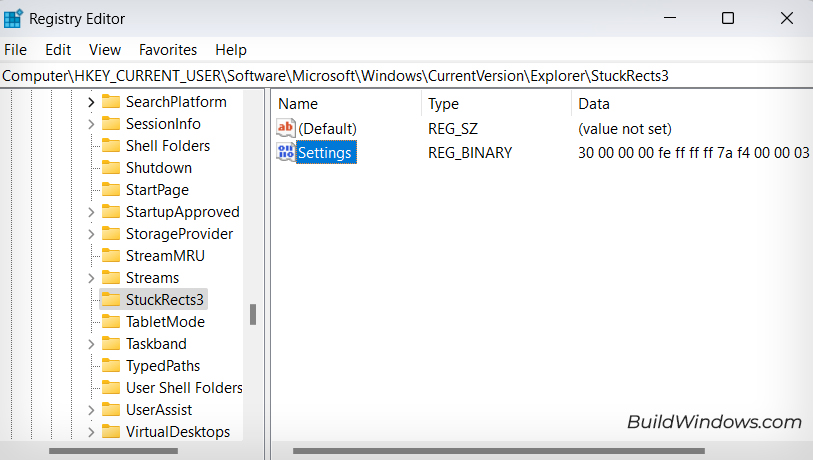Click the registry path address bar
This screenshot has width=813, height=460.
pos(406,76)
